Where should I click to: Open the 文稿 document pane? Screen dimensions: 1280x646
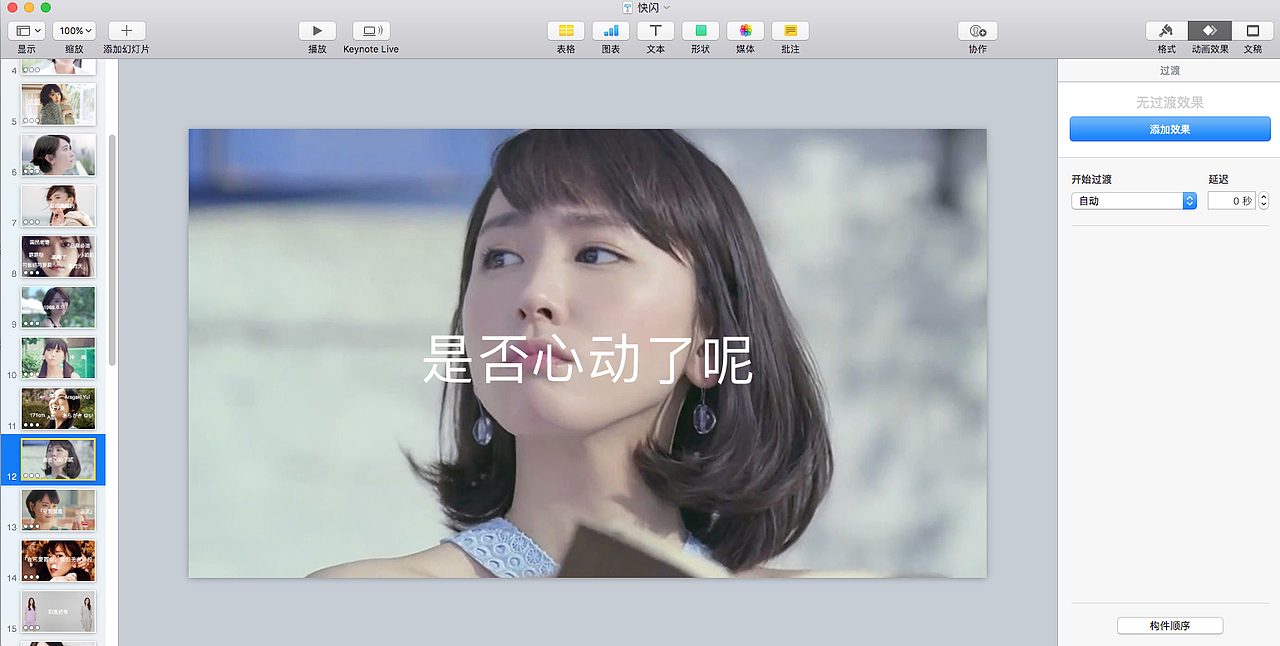(x=1252, y=32)
